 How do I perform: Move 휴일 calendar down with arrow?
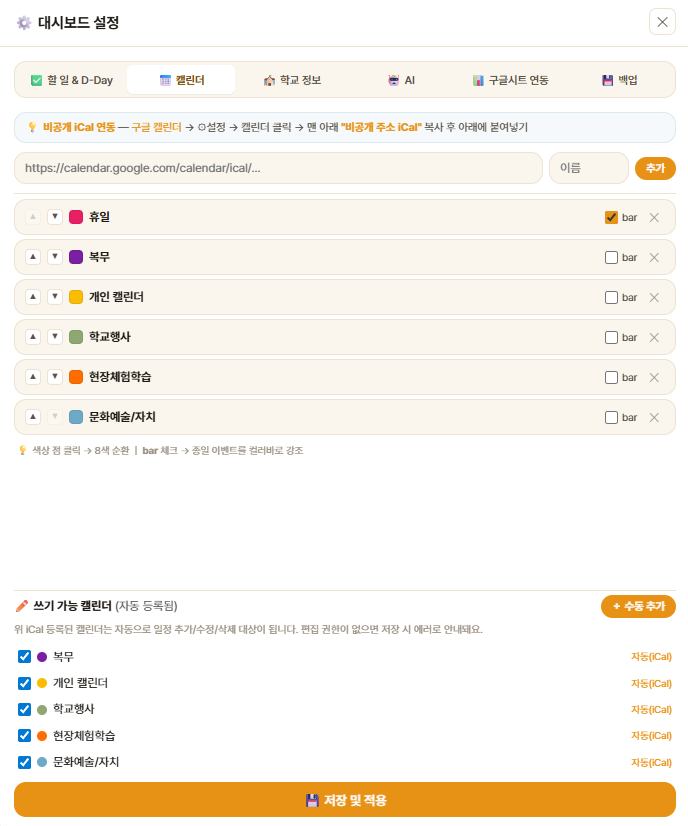coord(55,217)
